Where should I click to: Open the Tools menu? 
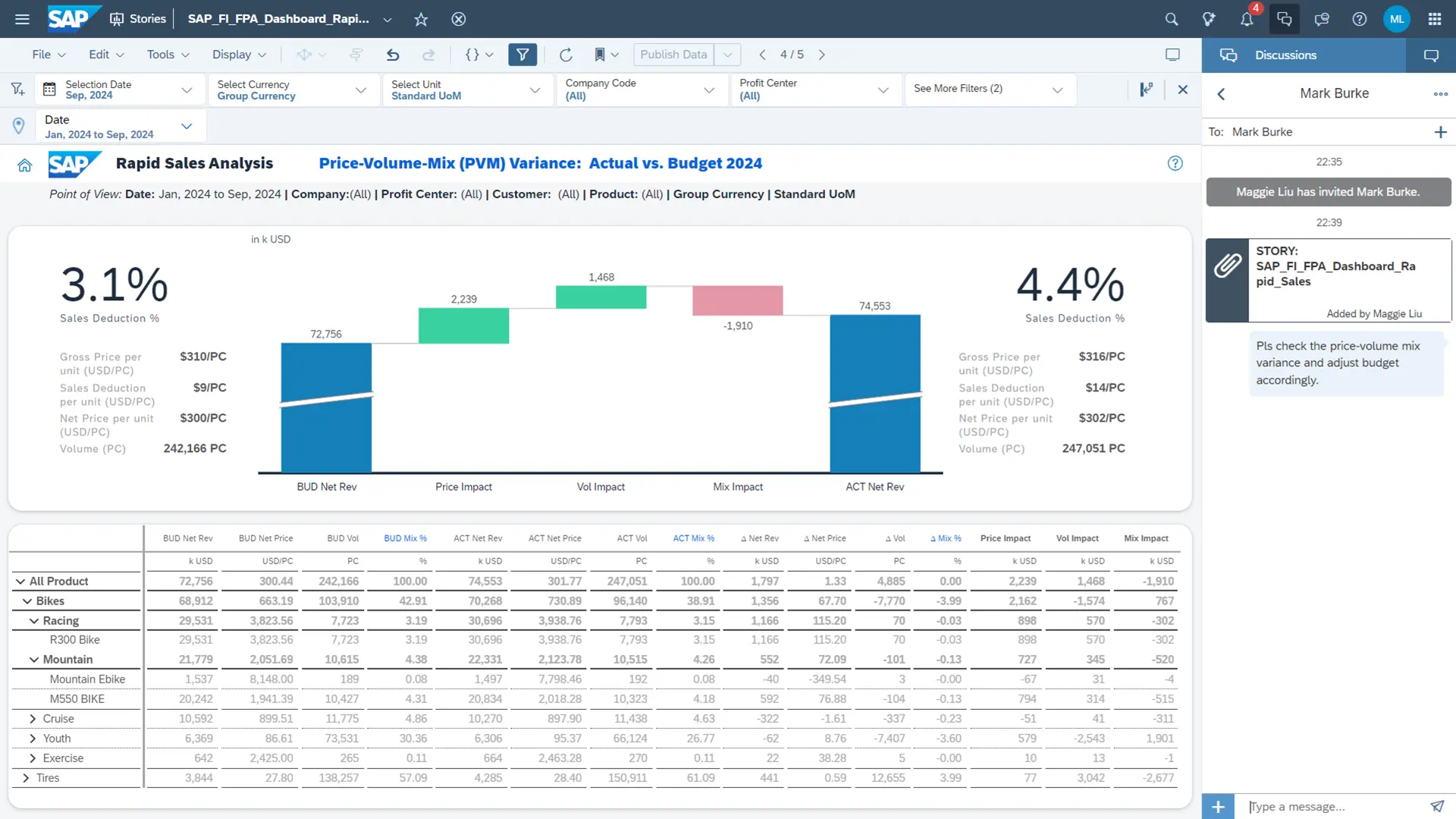point(168,55)
